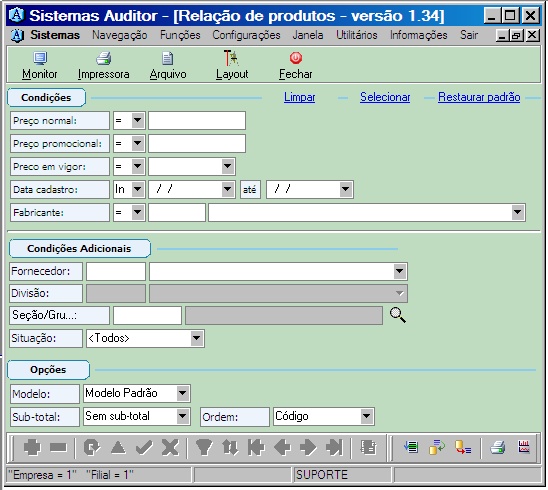
Task: Open the Modelo Padrão dropdown
Action: pos(183,393)
